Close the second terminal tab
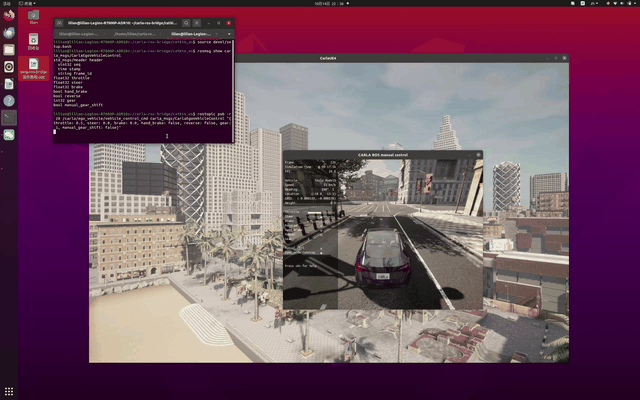 (x=160, y=34)
